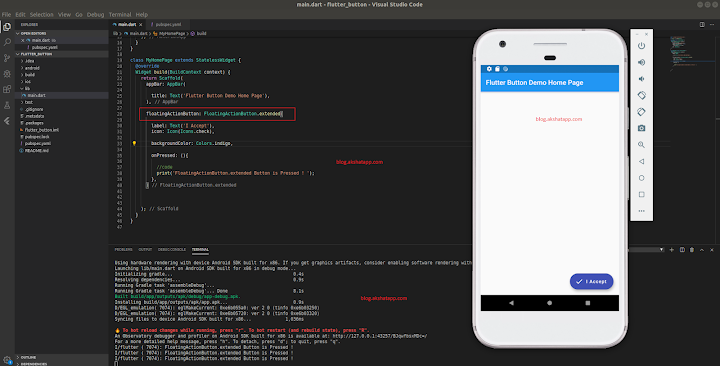The image size is (720, 366).
Task: Close main.dart in Open Editors list
Action: 22,40
